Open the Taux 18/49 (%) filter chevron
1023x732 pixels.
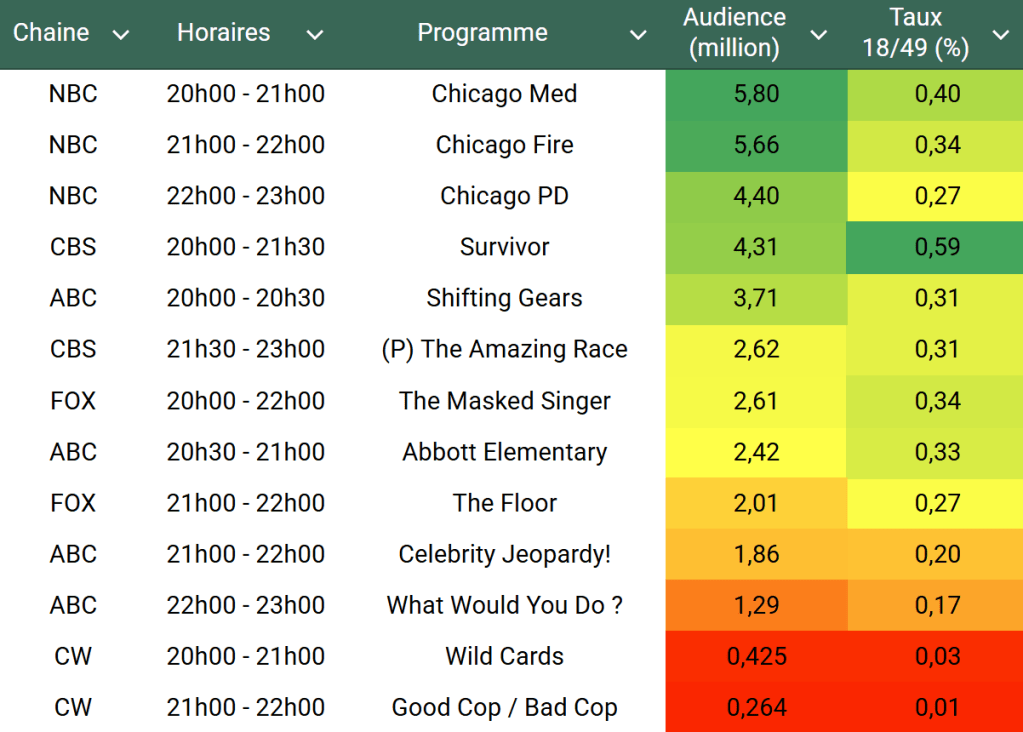tap(1000, 36)
